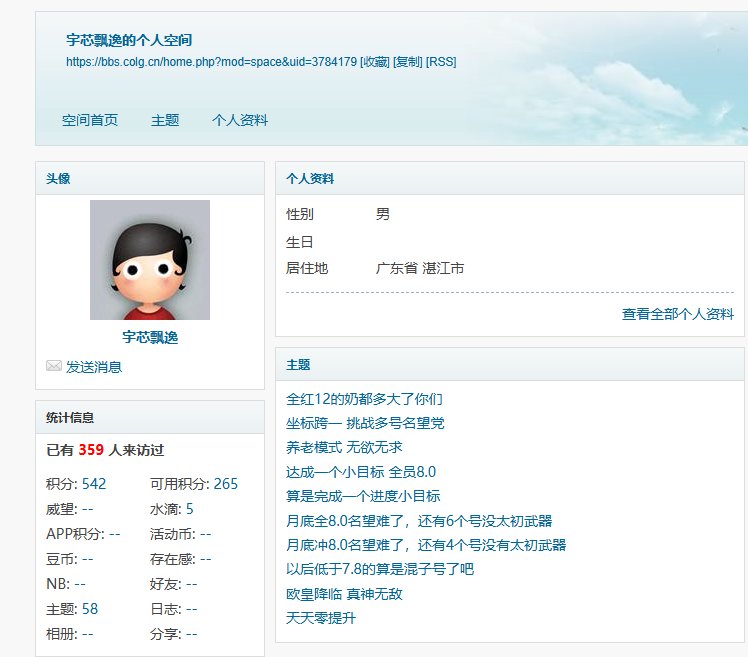Open 查看全部个人资料 link
Image resolution: width=748 pixels, height=657 pixels.
click(x=678, y=314)
